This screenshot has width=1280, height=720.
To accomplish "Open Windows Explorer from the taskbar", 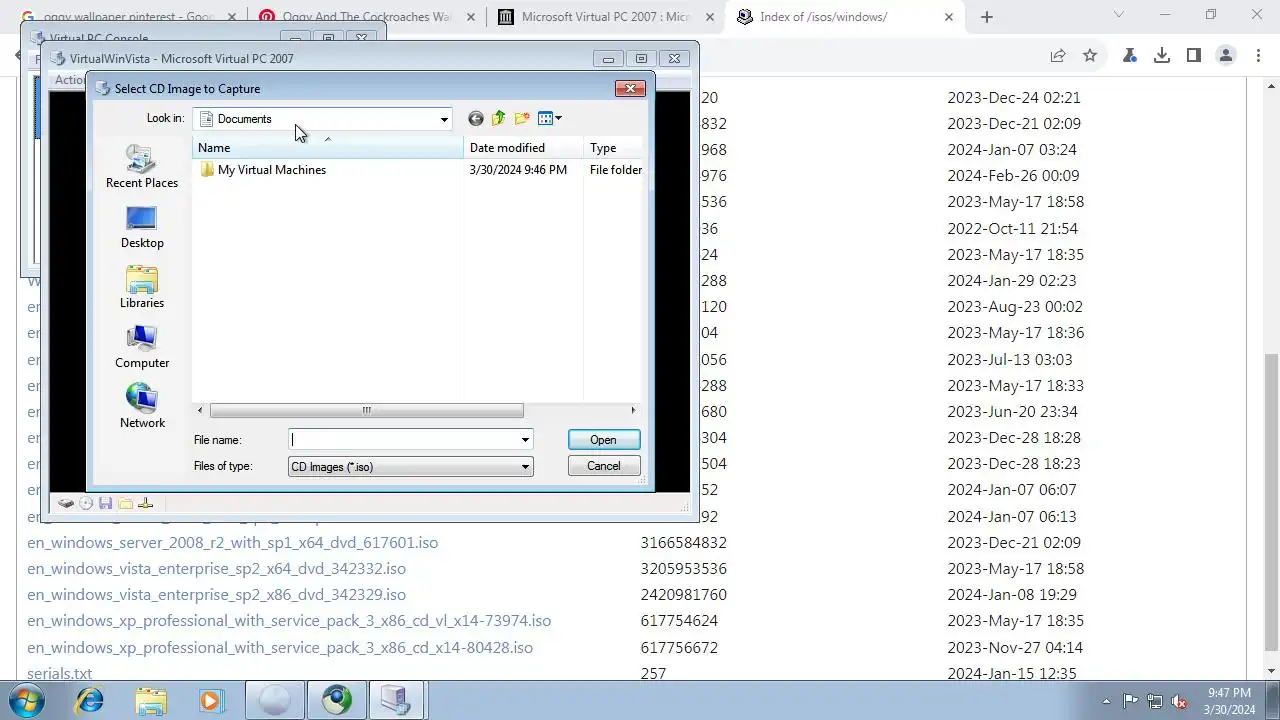I will [151, 701].
